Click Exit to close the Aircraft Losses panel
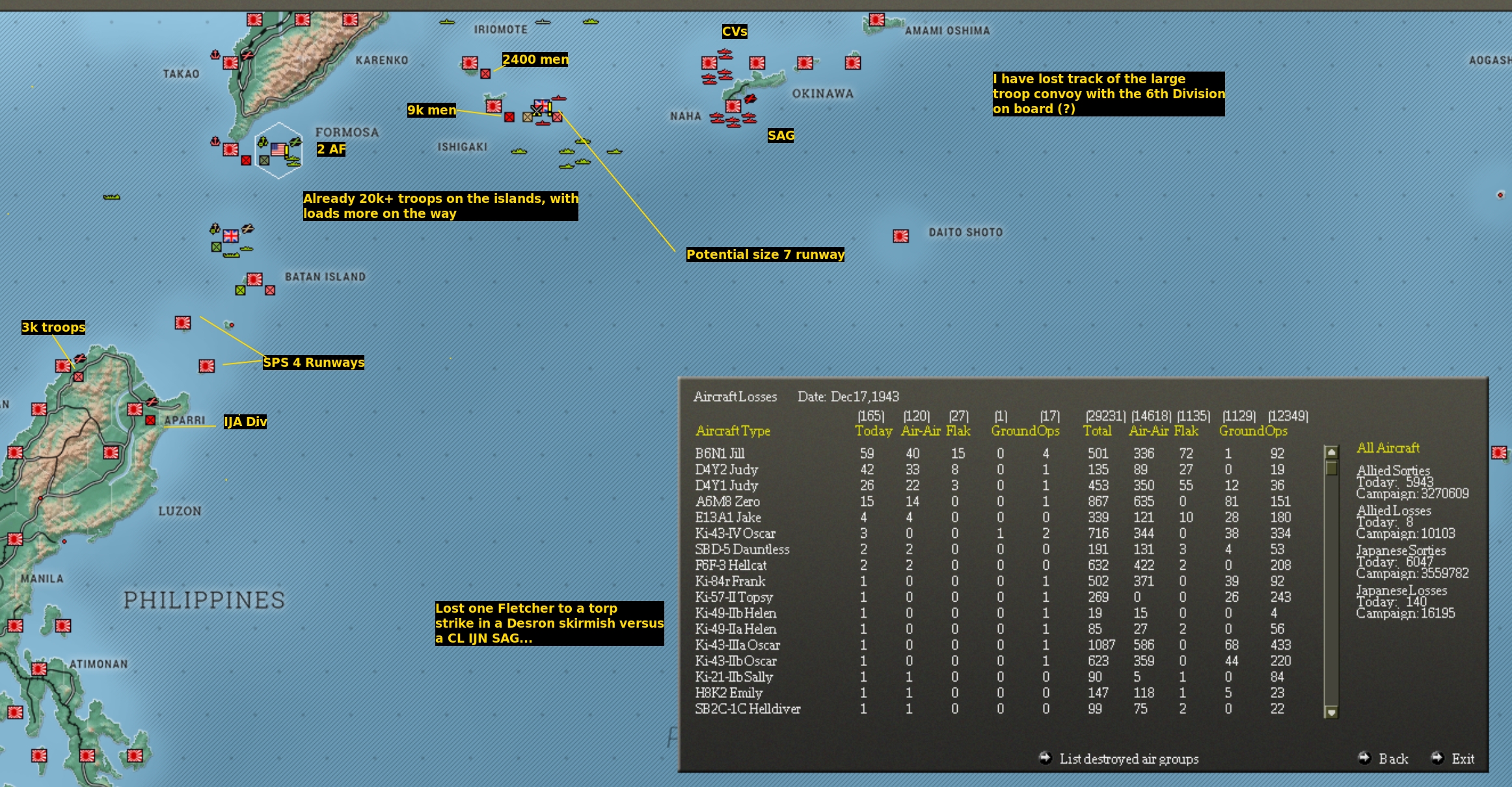Screen dimensions: 1512x787 1463,758
